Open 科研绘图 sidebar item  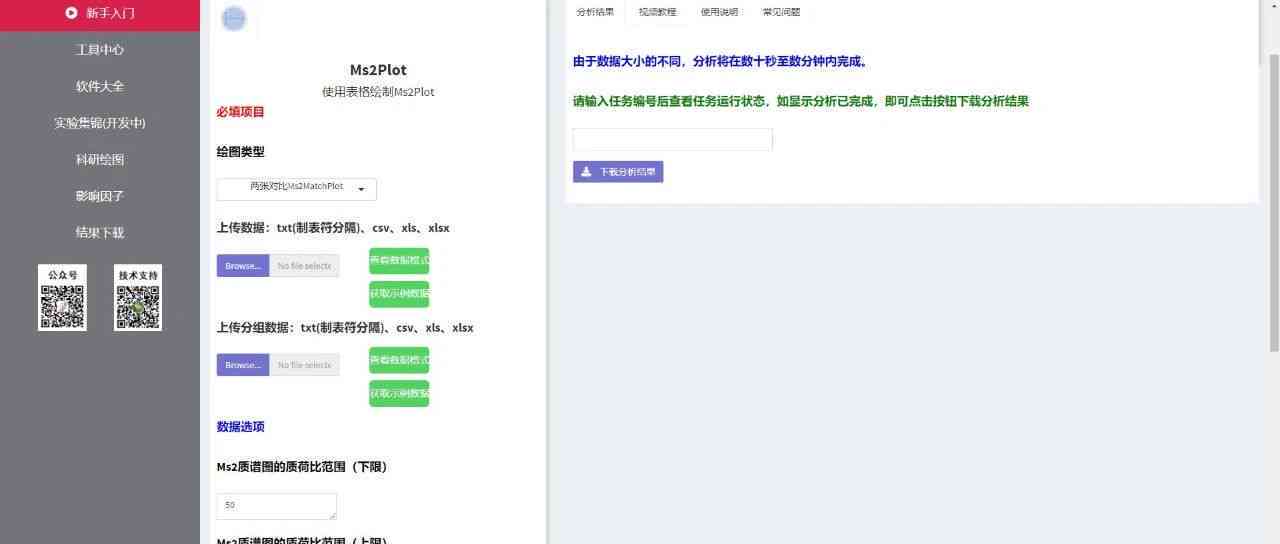[100, 159]
